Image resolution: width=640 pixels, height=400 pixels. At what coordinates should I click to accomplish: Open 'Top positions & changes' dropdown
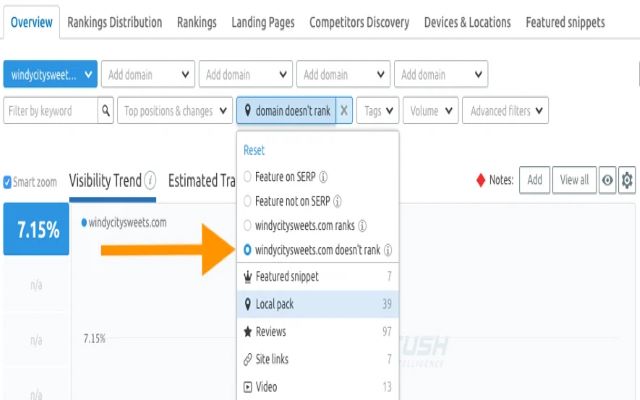174,111
